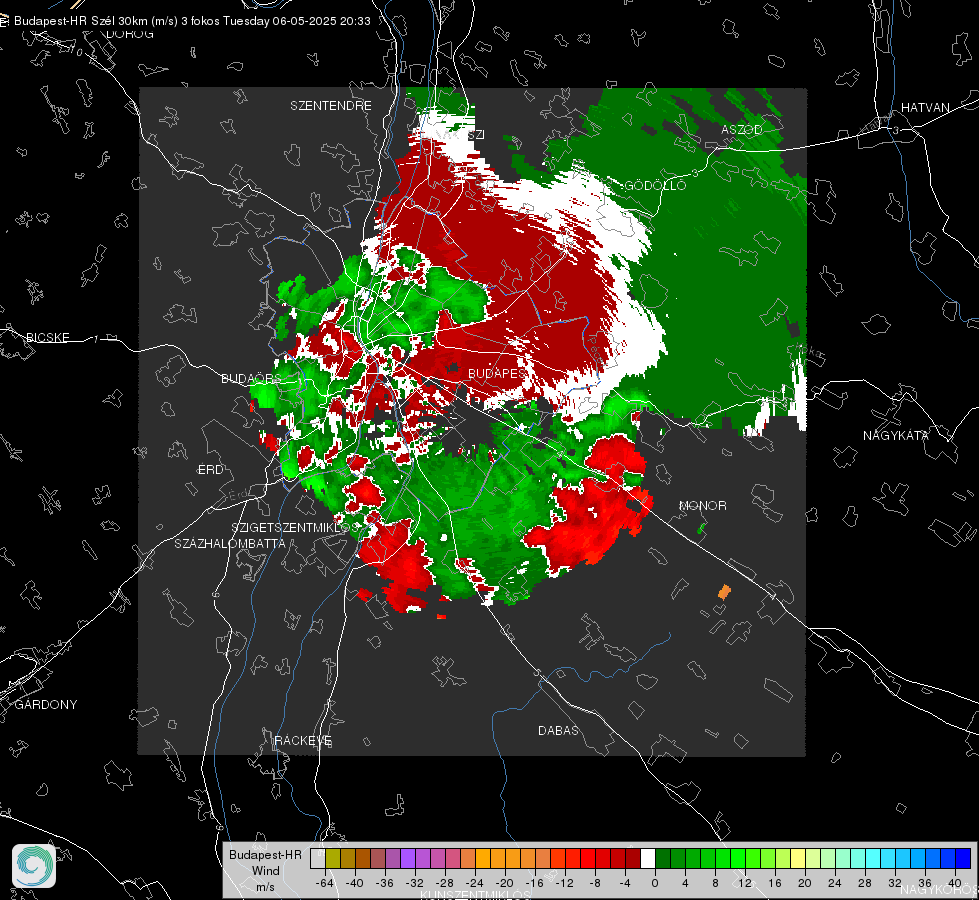Click the Wind label in the legend
Screen dimensions: 979x900
pyautogui.click(x=265, y=871)
